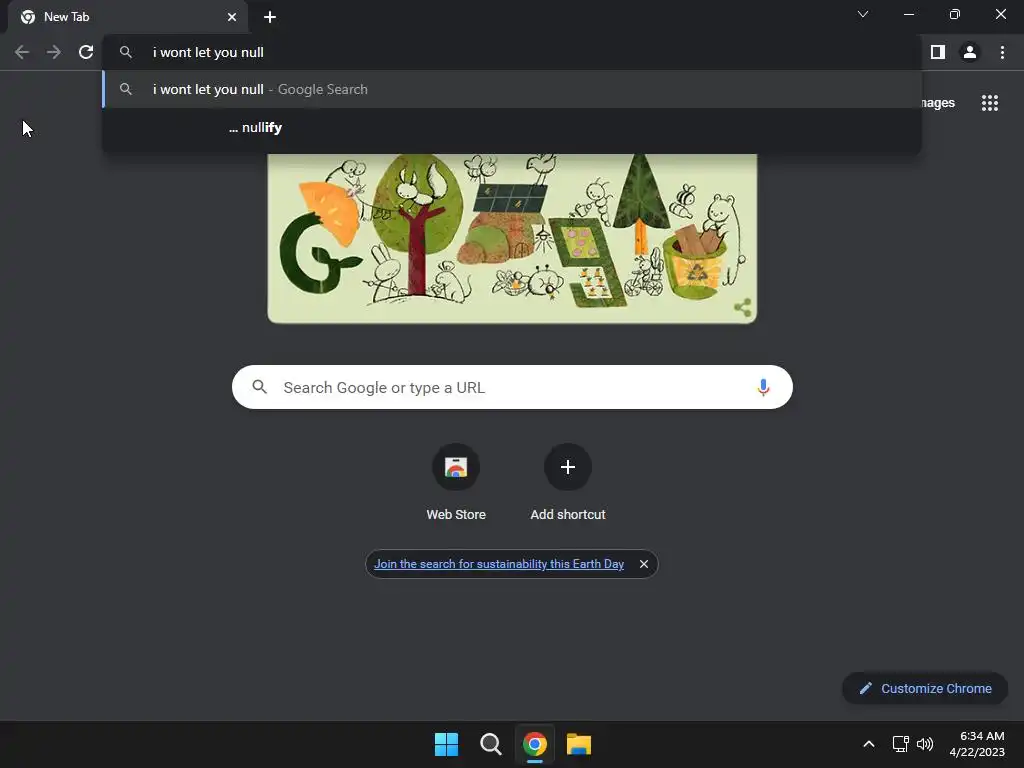Open Windows taskbar search
Image resolution: width=1024 pixels, height=768 pixels.
tap(490, 744)
